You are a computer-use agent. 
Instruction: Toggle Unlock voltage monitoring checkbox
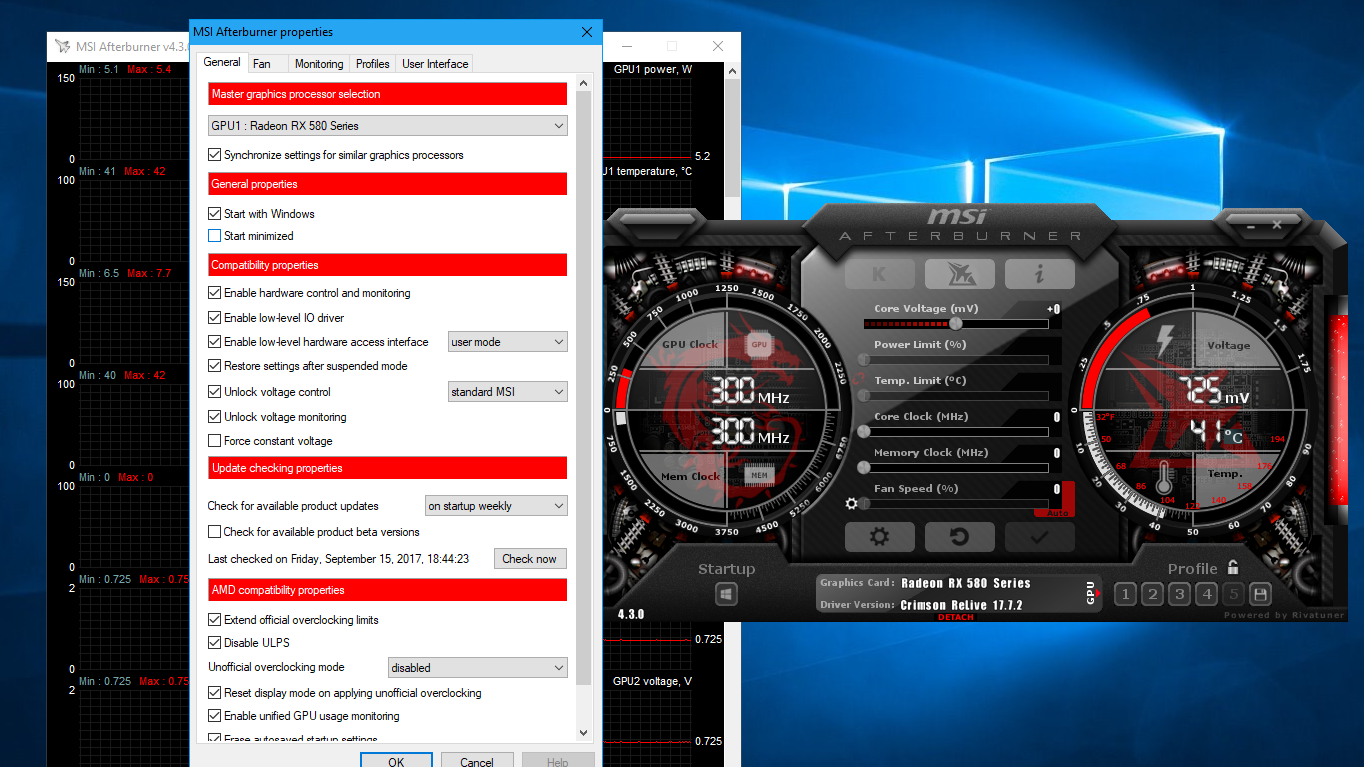tap(214, 417)
